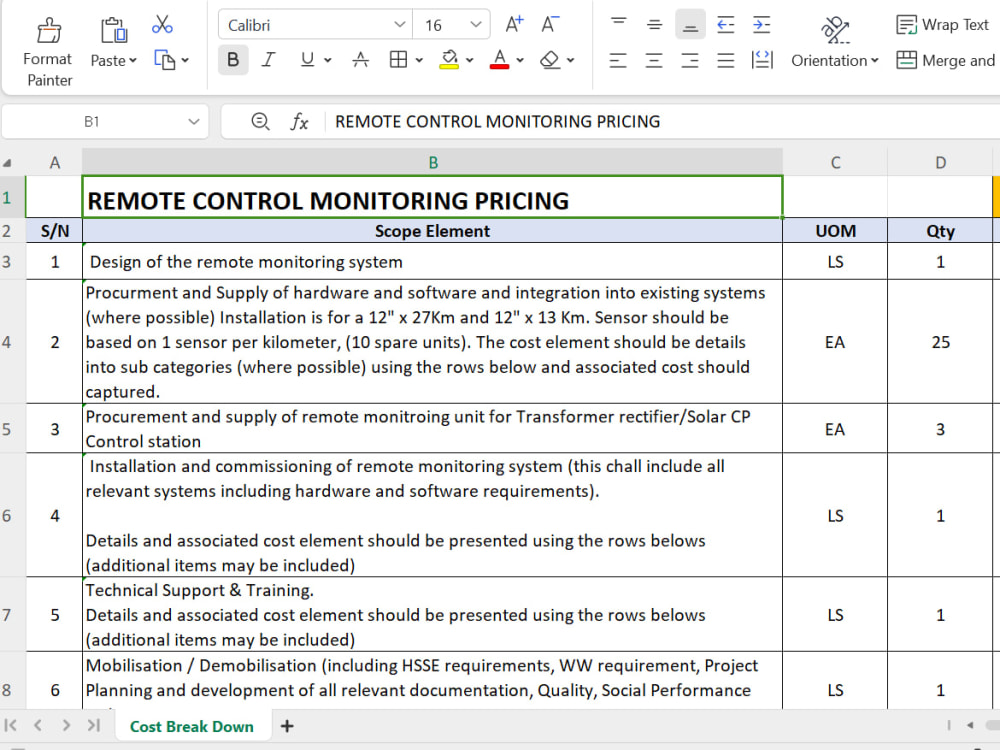Add a new sheet with plus button
The height and width of the screenshot is (750, 1000).
tap(287, 726)
